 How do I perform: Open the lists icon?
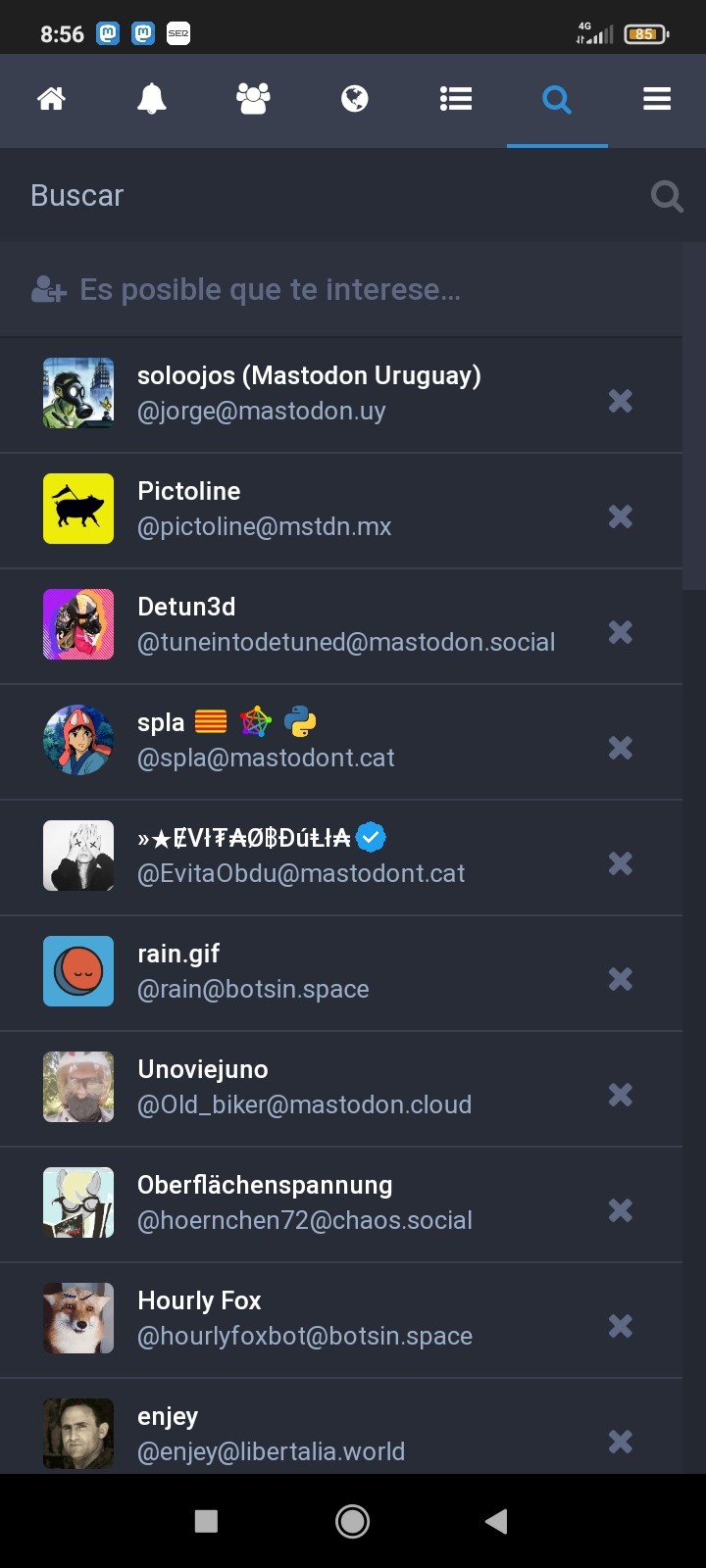(456, 99)
